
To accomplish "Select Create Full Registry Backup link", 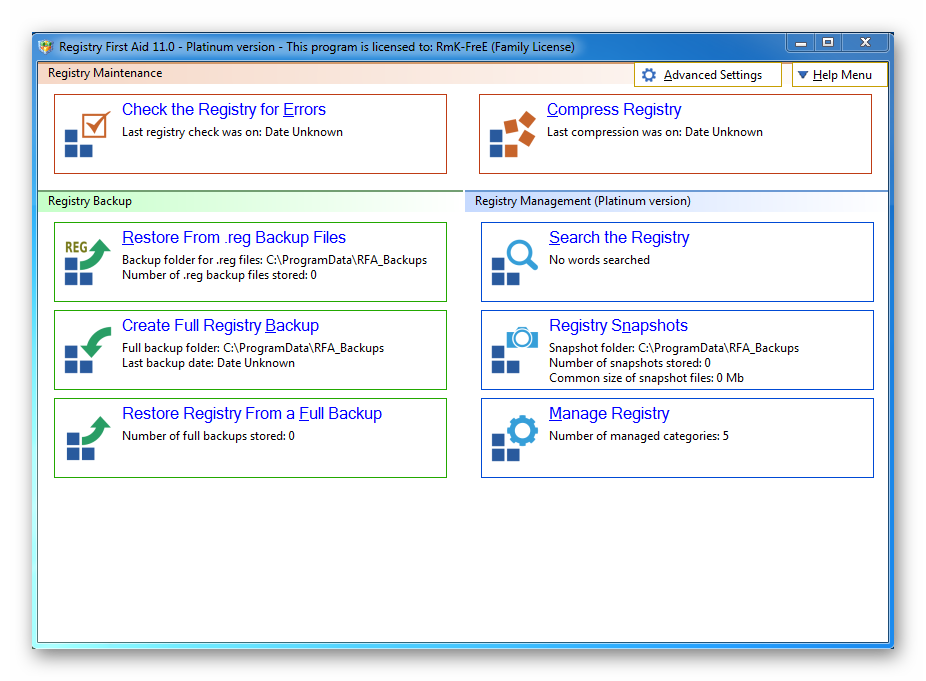I will [220, 325].
